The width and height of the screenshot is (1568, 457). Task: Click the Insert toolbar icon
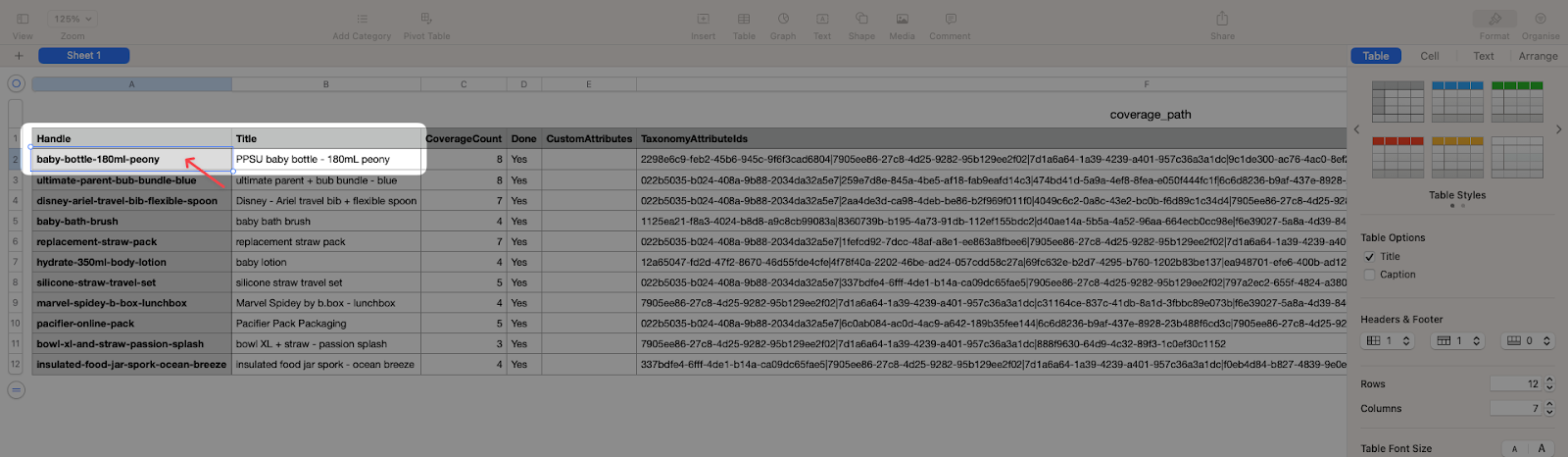point(703,19)
